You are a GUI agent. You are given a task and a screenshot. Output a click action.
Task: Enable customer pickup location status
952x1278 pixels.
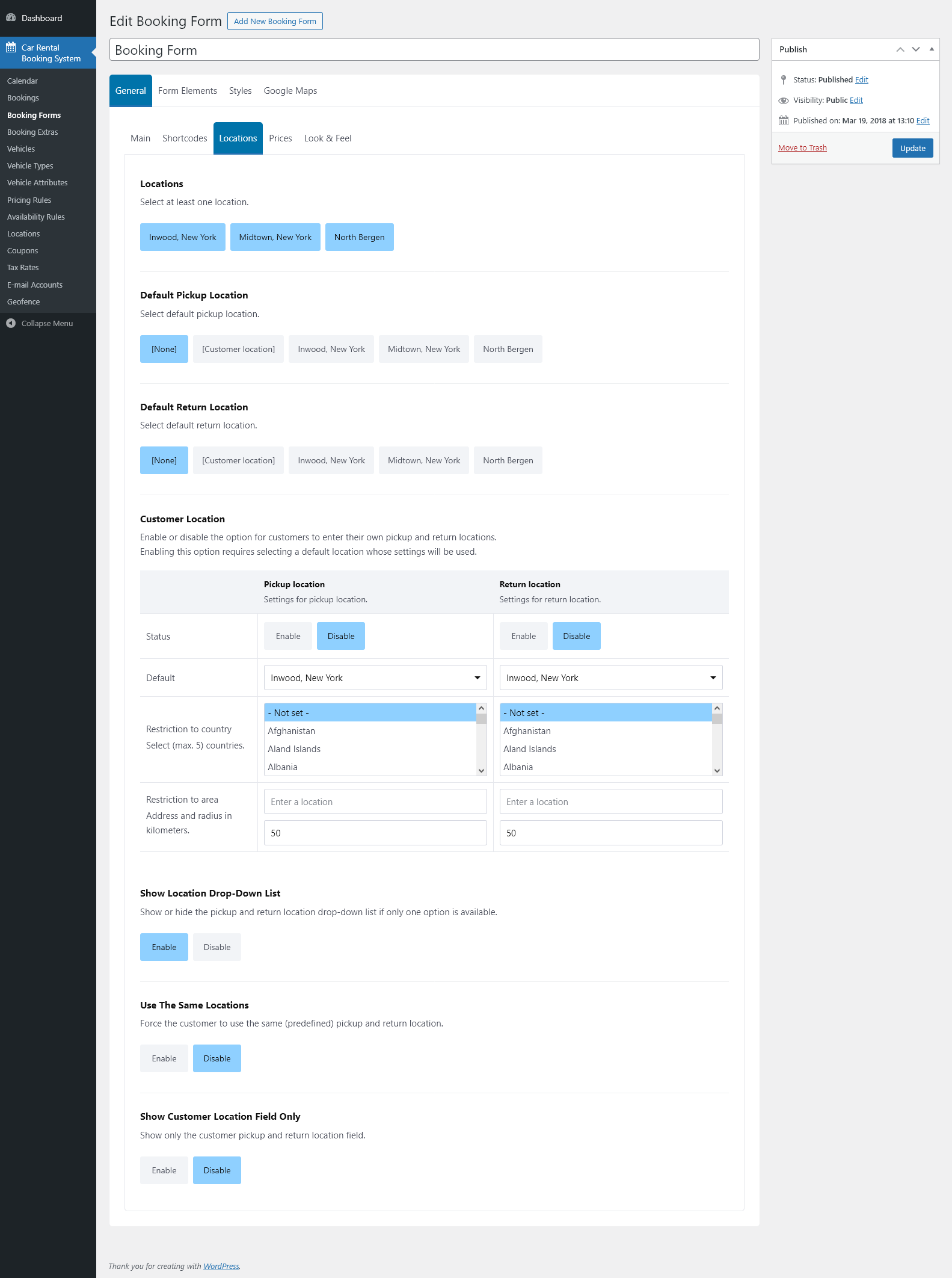(288, 636)
